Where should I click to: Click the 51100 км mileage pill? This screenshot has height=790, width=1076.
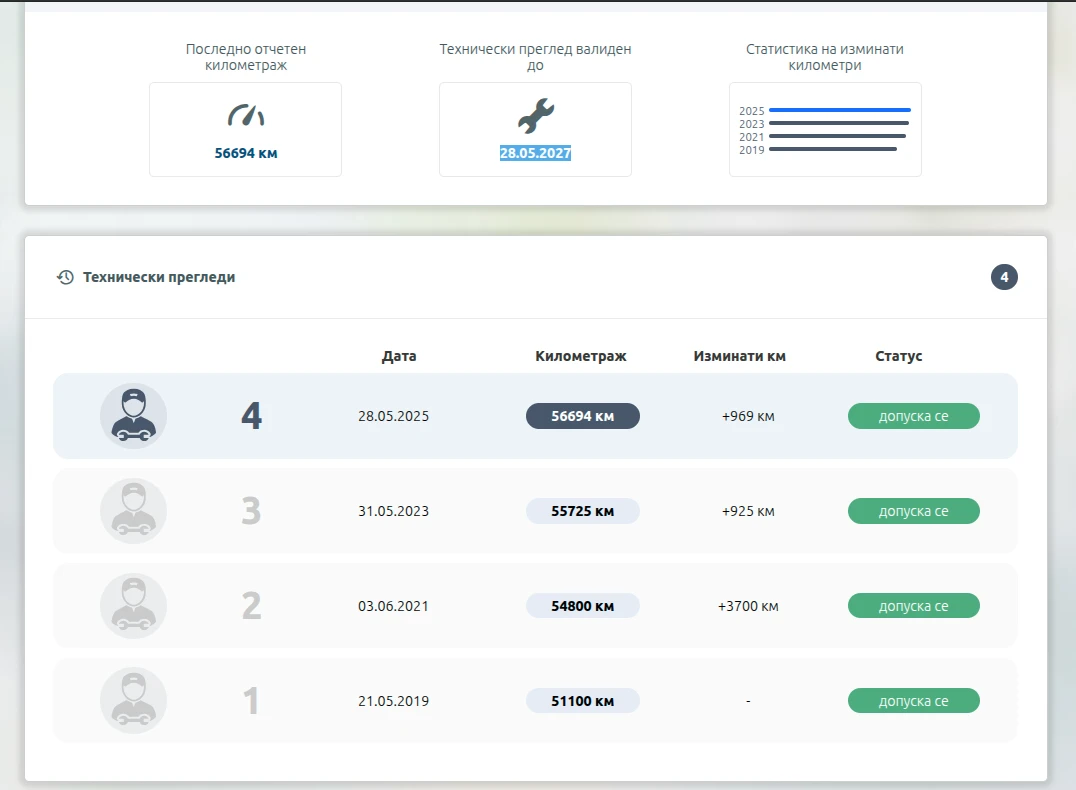click(x=583, y=701)
